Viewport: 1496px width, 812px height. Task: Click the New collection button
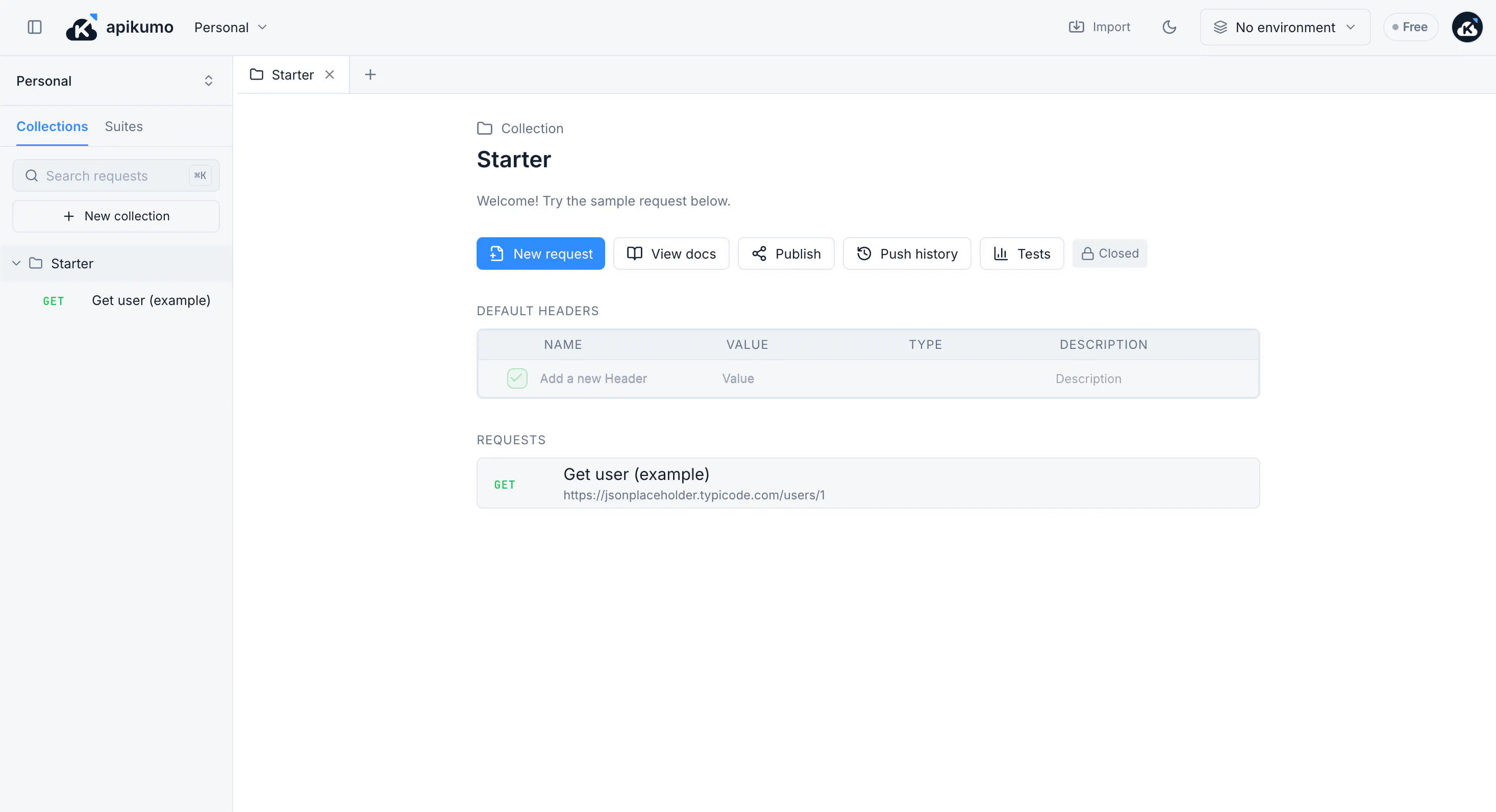click(x=116, y=216)
